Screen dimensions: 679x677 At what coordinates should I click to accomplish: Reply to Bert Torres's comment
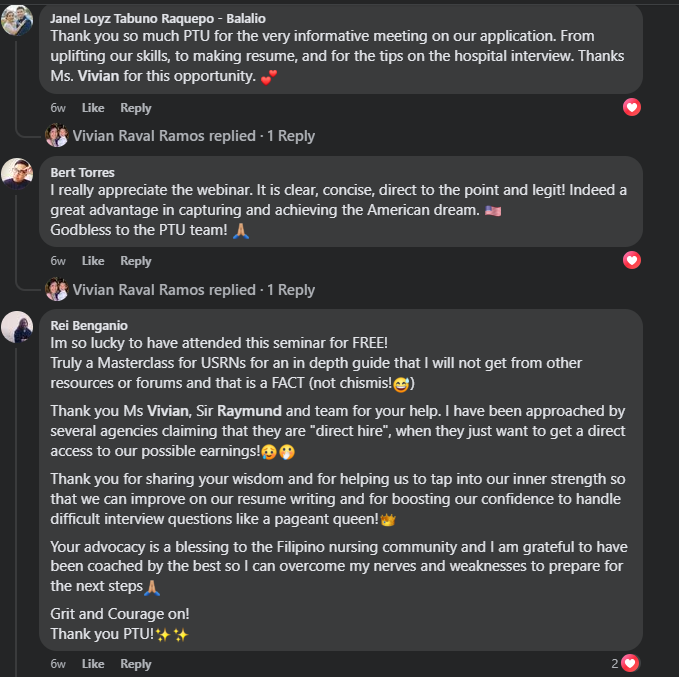136,261
